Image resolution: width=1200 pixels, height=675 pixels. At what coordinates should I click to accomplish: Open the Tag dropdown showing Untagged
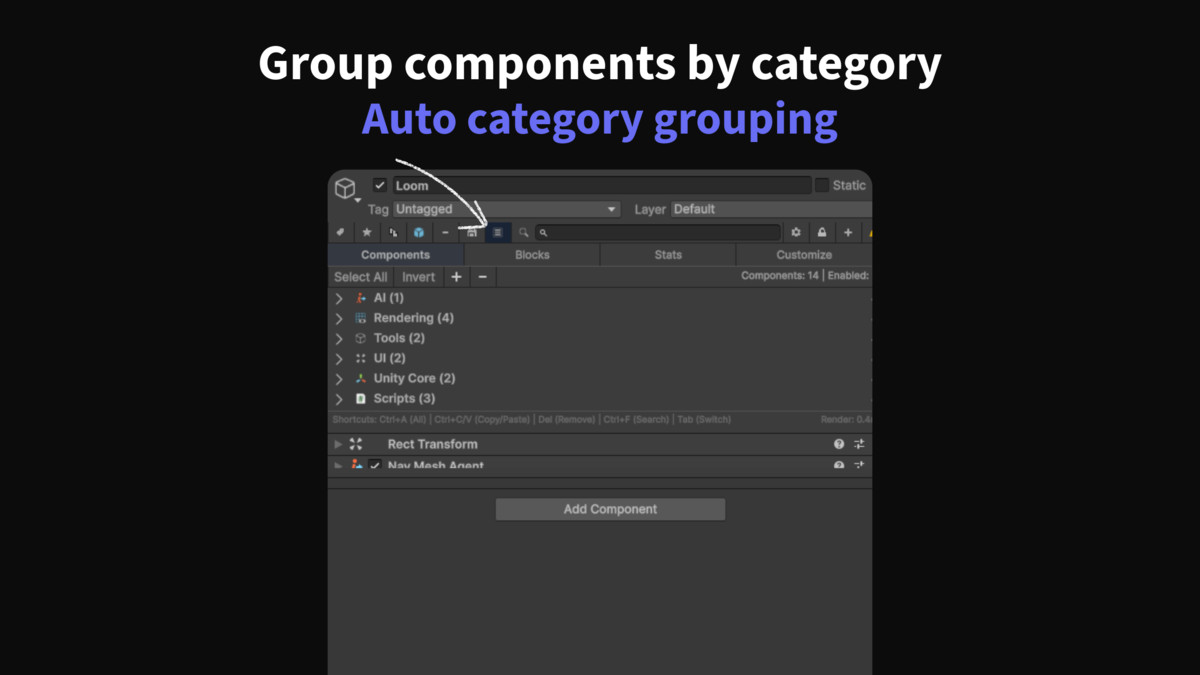[x=506, y=209]
